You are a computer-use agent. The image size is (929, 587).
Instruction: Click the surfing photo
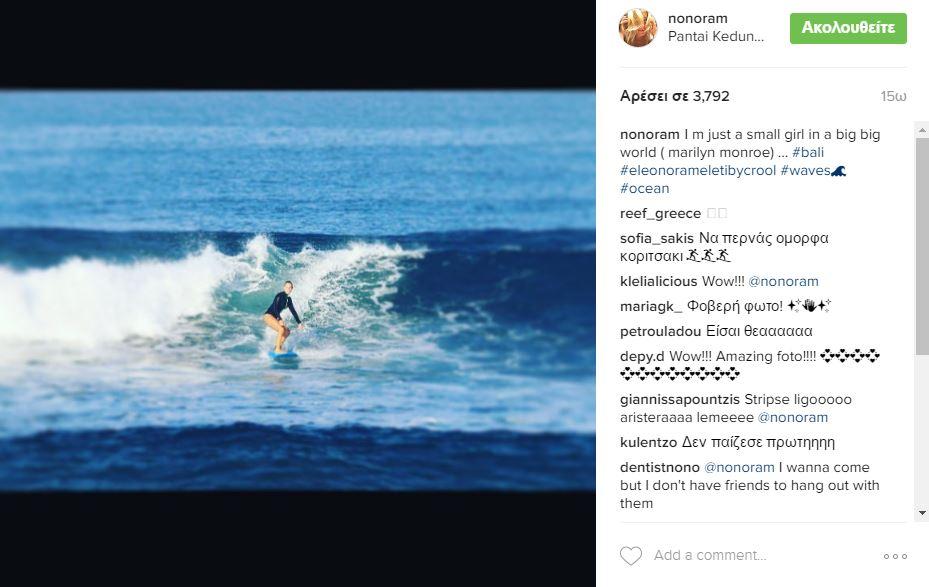pyautogui.click(x=298, y=290)
